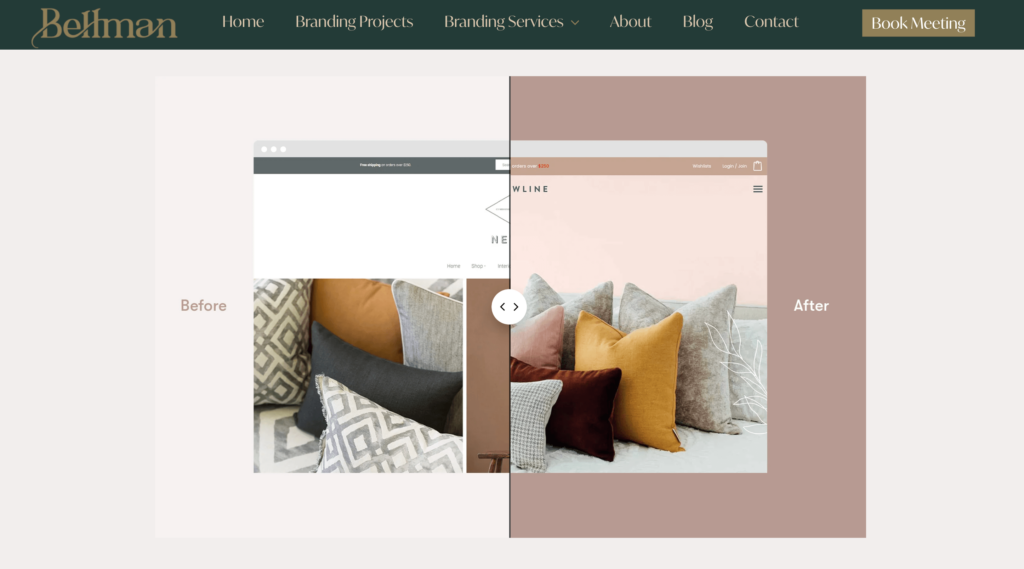Click the left arrow on the comparison handle
This screenshot has height=569, width=1024.
[502, 307]
